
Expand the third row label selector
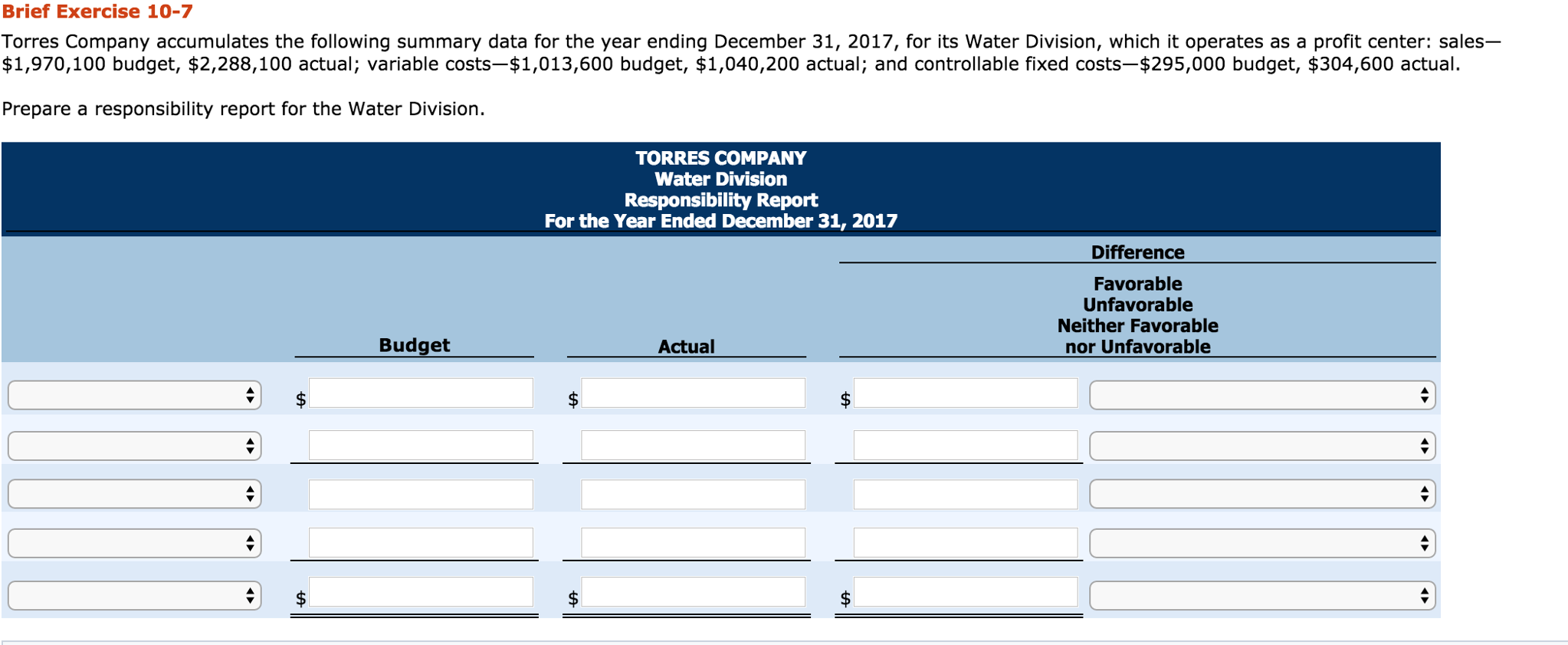click(134, 494)
